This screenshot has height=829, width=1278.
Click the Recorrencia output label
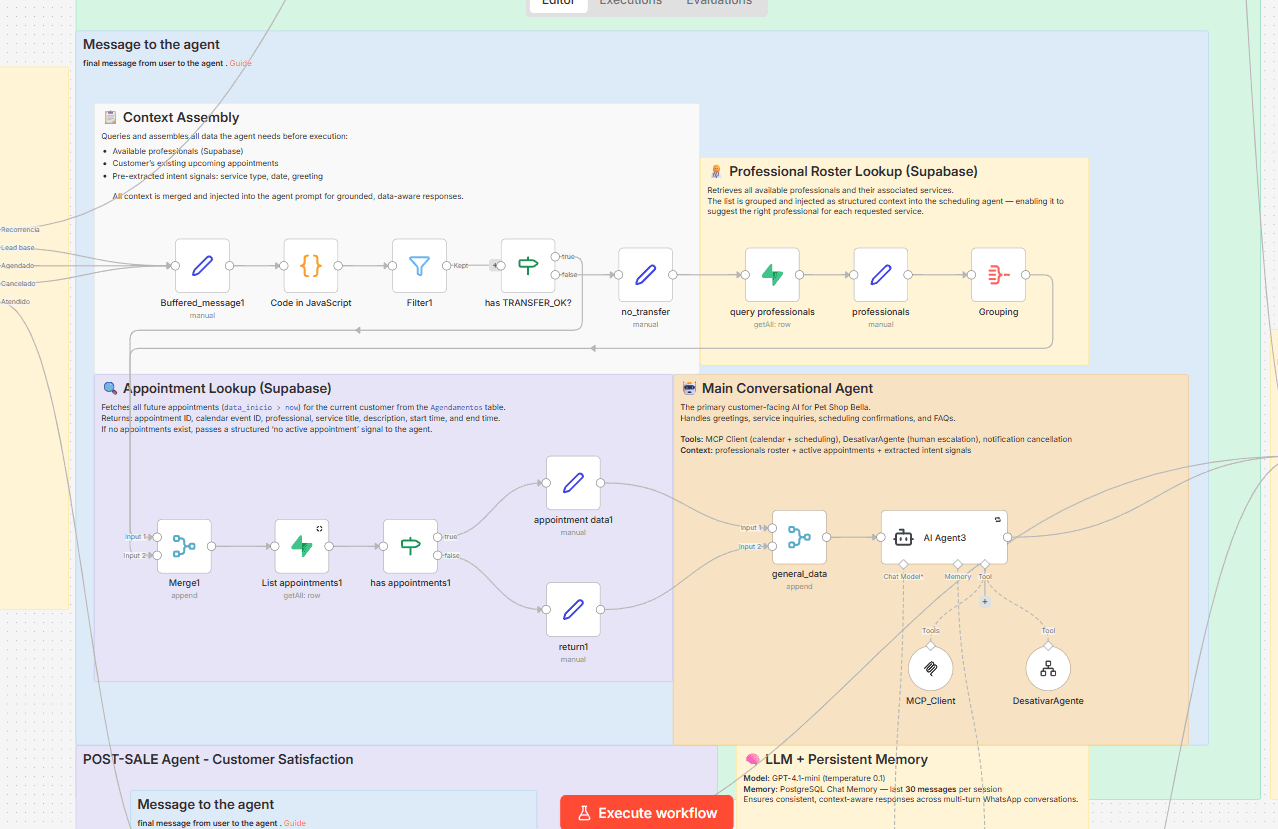tap(20, 229)
